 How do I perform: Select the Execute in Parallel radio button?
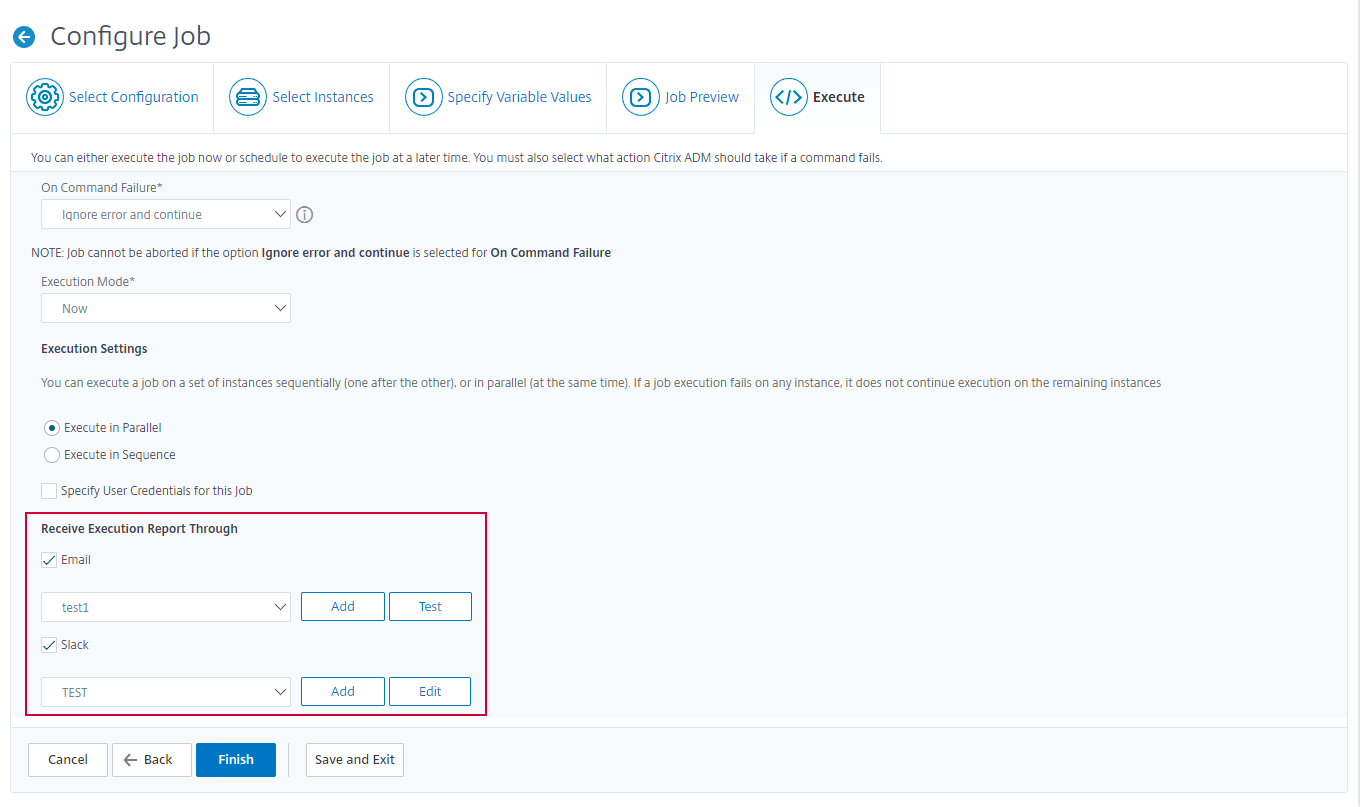coord(52,428)
